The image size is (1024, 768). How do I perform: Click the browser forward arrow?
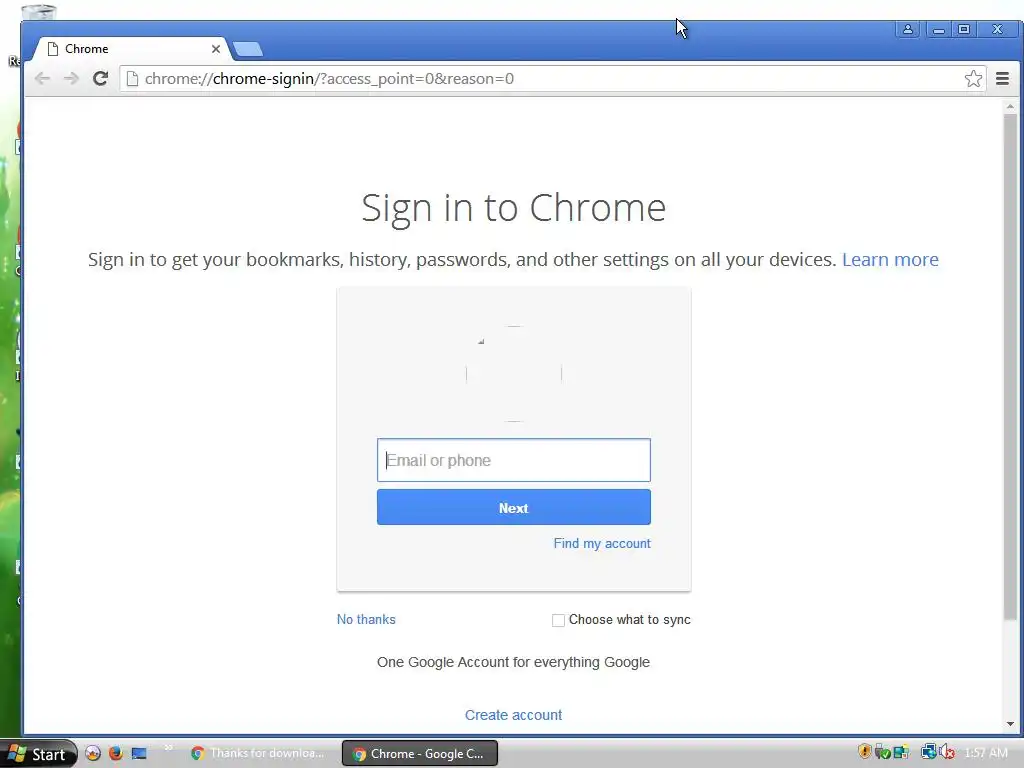point(71,78)
